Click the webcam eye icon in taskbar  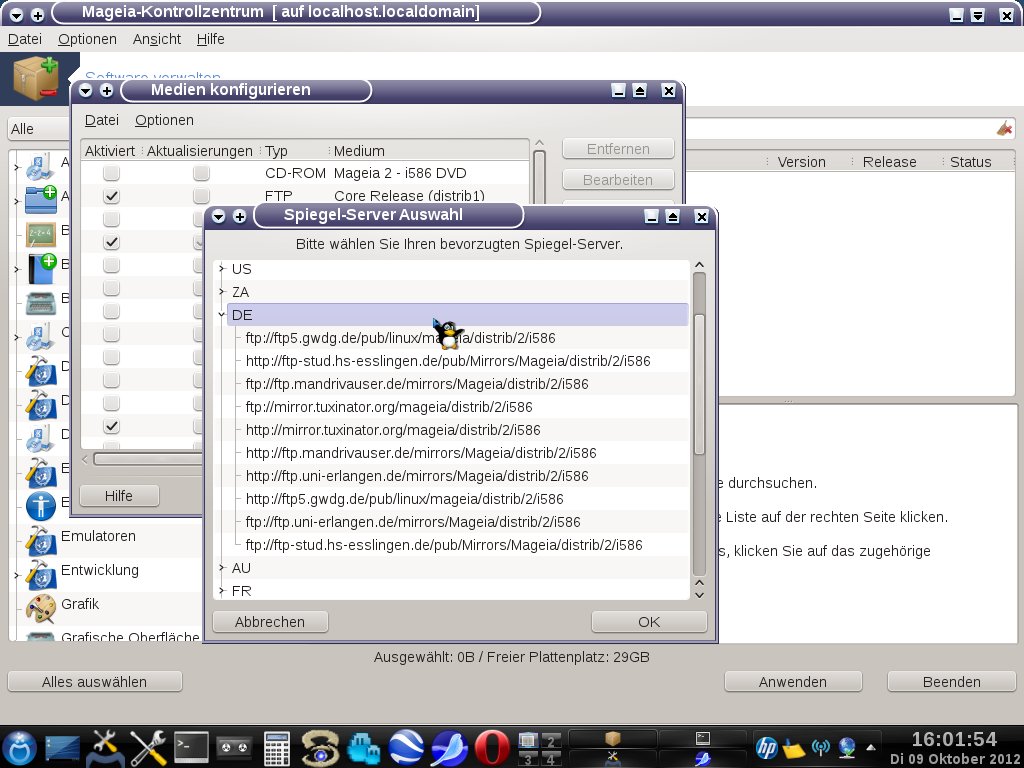coord(320,748)
